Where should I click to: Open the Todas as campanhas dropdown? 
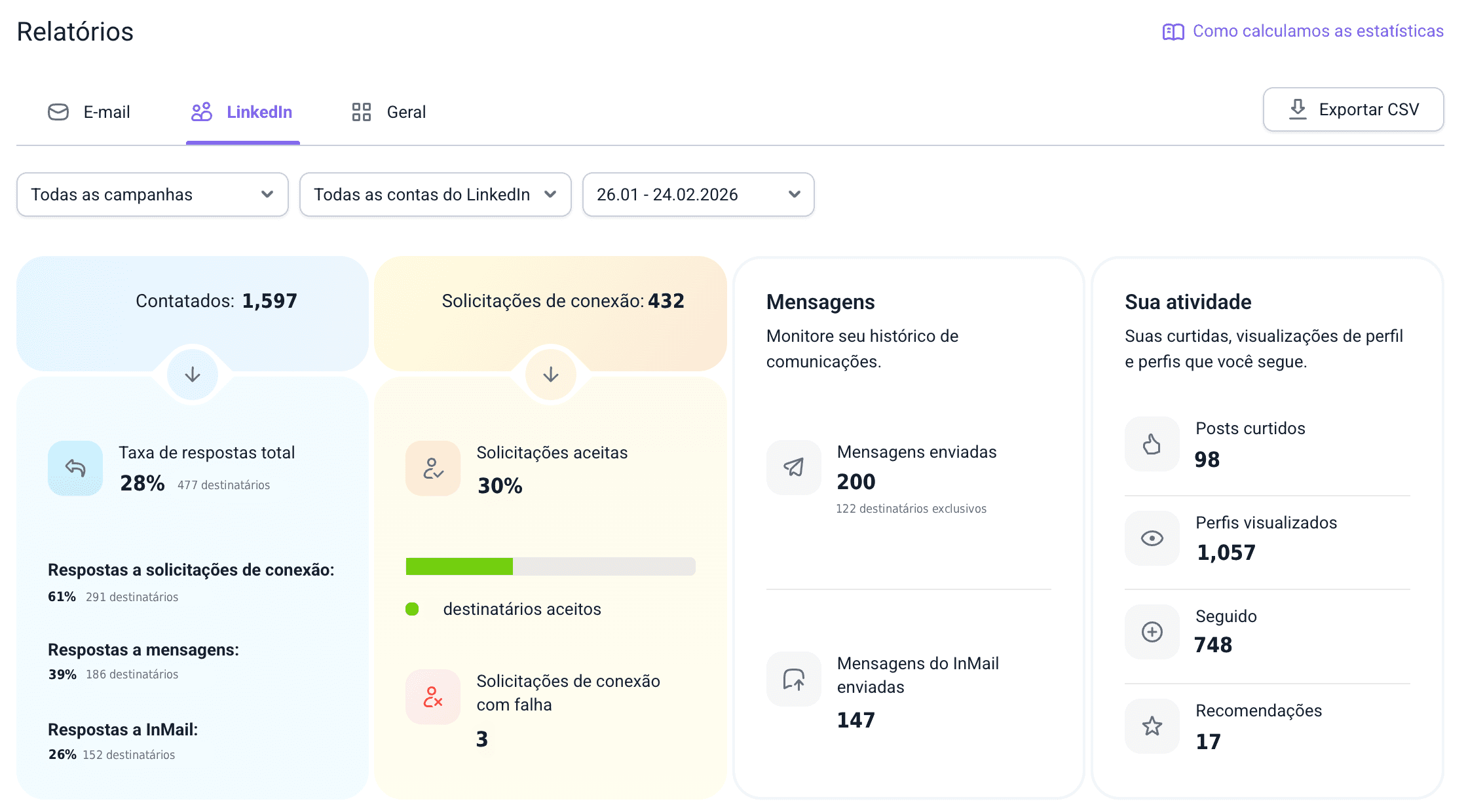pyautogui.click(x=153, y=194)
